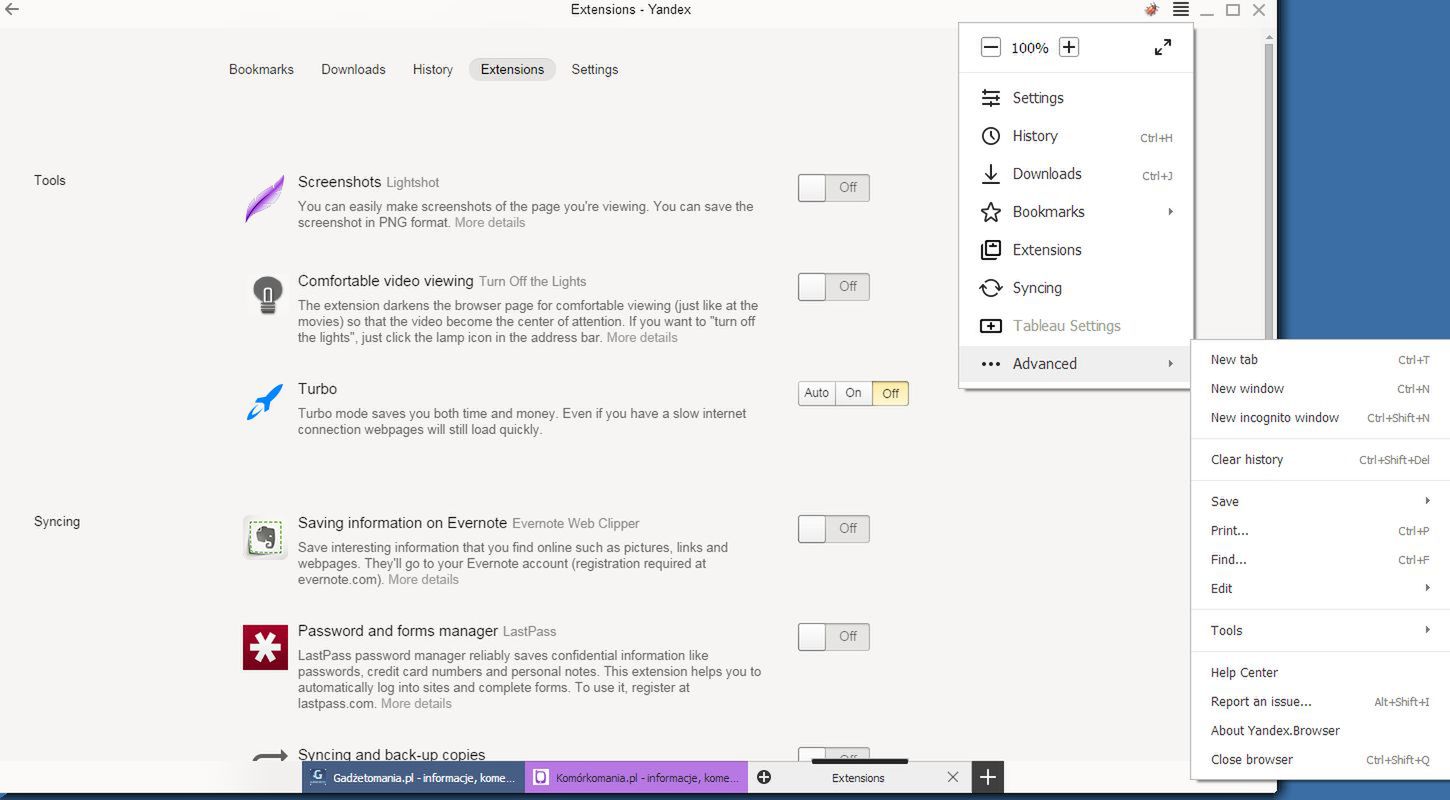
Task: Switch to the Downloads page tab
Action: [353, 69]
